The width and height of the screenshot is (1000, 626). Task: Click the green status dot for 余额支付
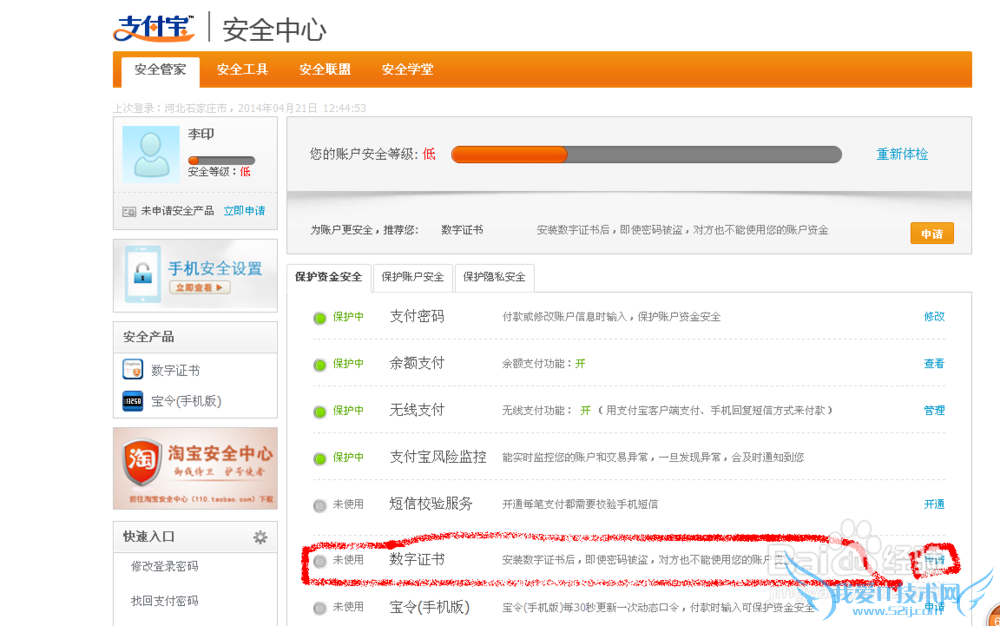click(320, 365)
